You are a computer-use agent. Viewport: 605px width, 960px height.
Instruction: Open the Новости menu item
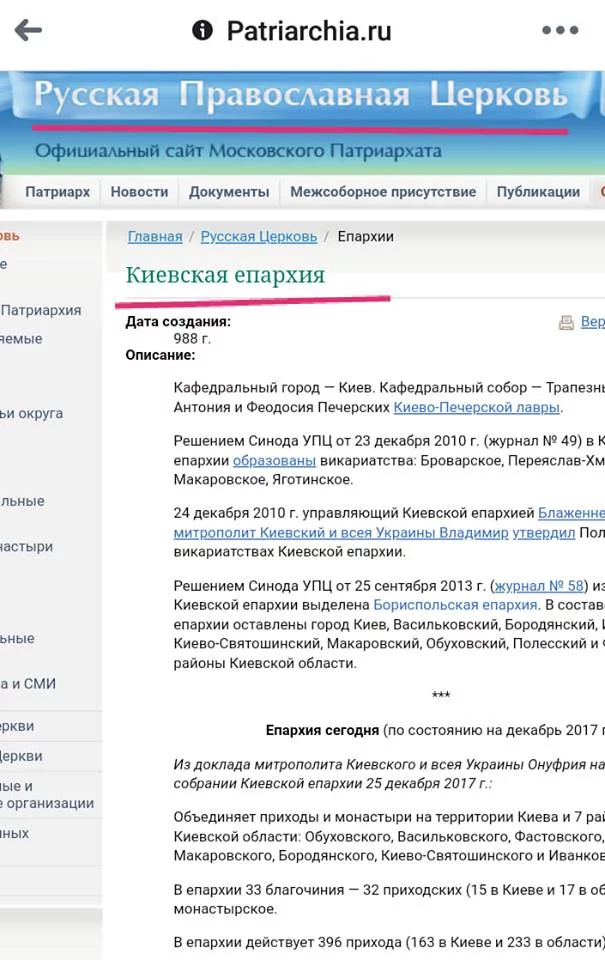139,192
